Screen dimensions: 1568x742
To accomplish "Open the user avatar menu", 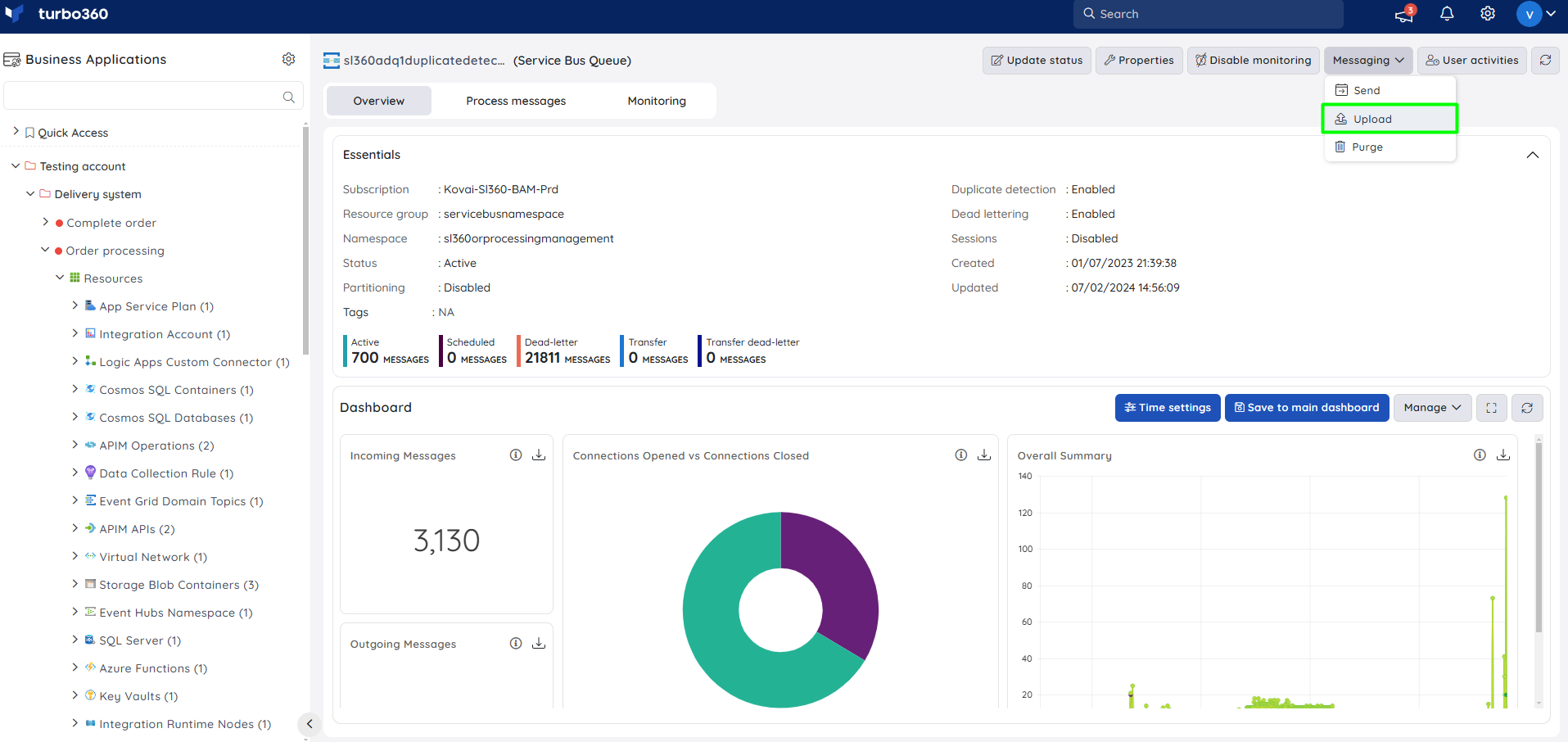I will (x=1536, y=14).
